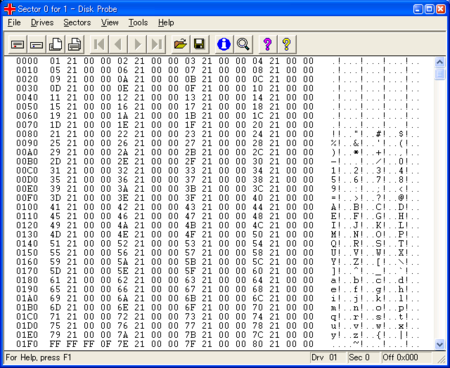The height and width of the screenshot is (368, 450).
Task: Click the vertical scrollbar thumb
Action: click(x=440, y=74)
